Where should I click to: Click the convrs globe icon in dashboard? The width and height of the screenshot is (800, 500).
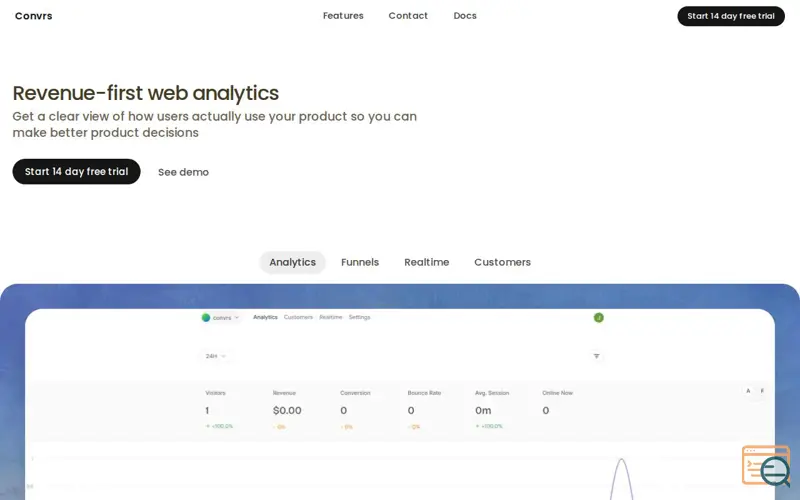point(206,317)
